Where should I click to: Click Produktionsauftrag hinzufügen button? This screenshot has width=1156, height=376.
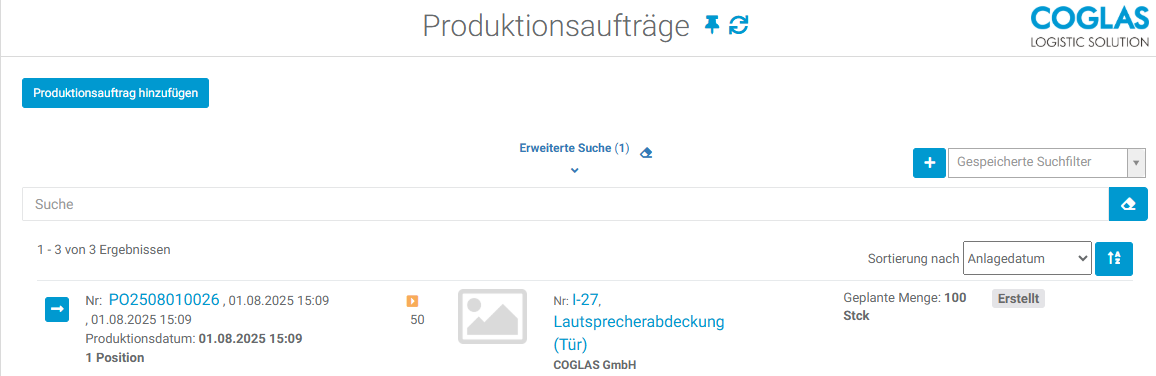[116, 93]
